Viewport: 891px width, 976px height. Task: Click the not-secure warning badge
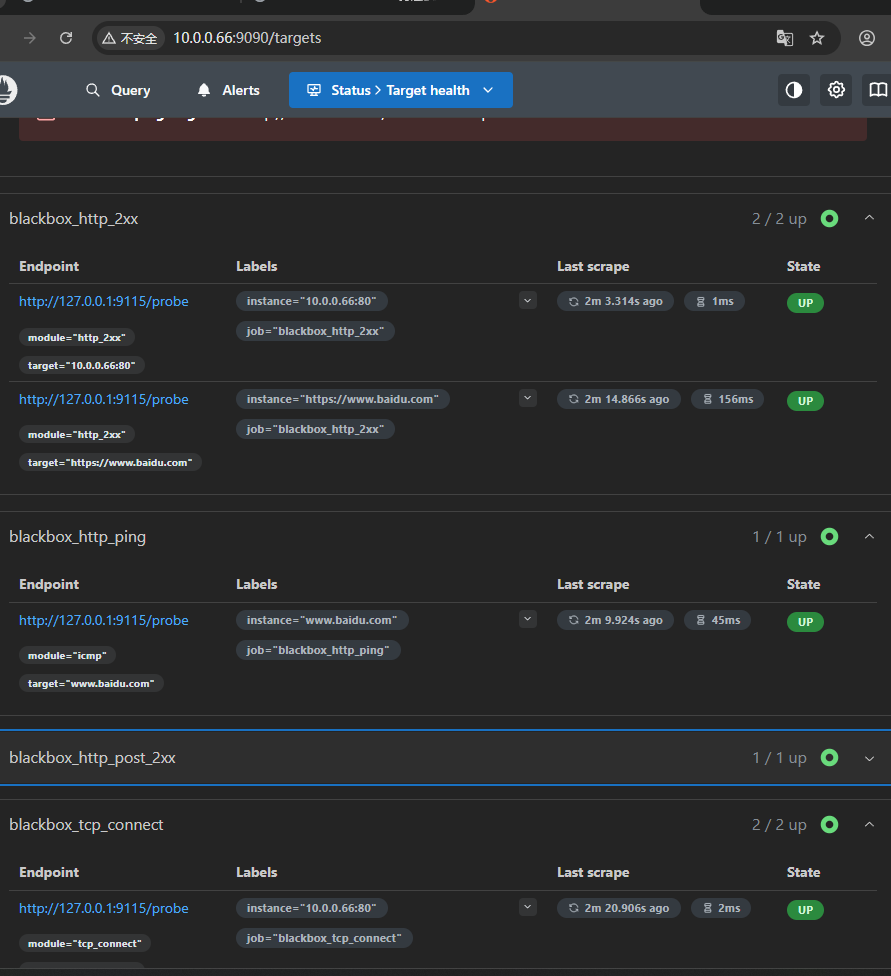click(x=130, y=38)
